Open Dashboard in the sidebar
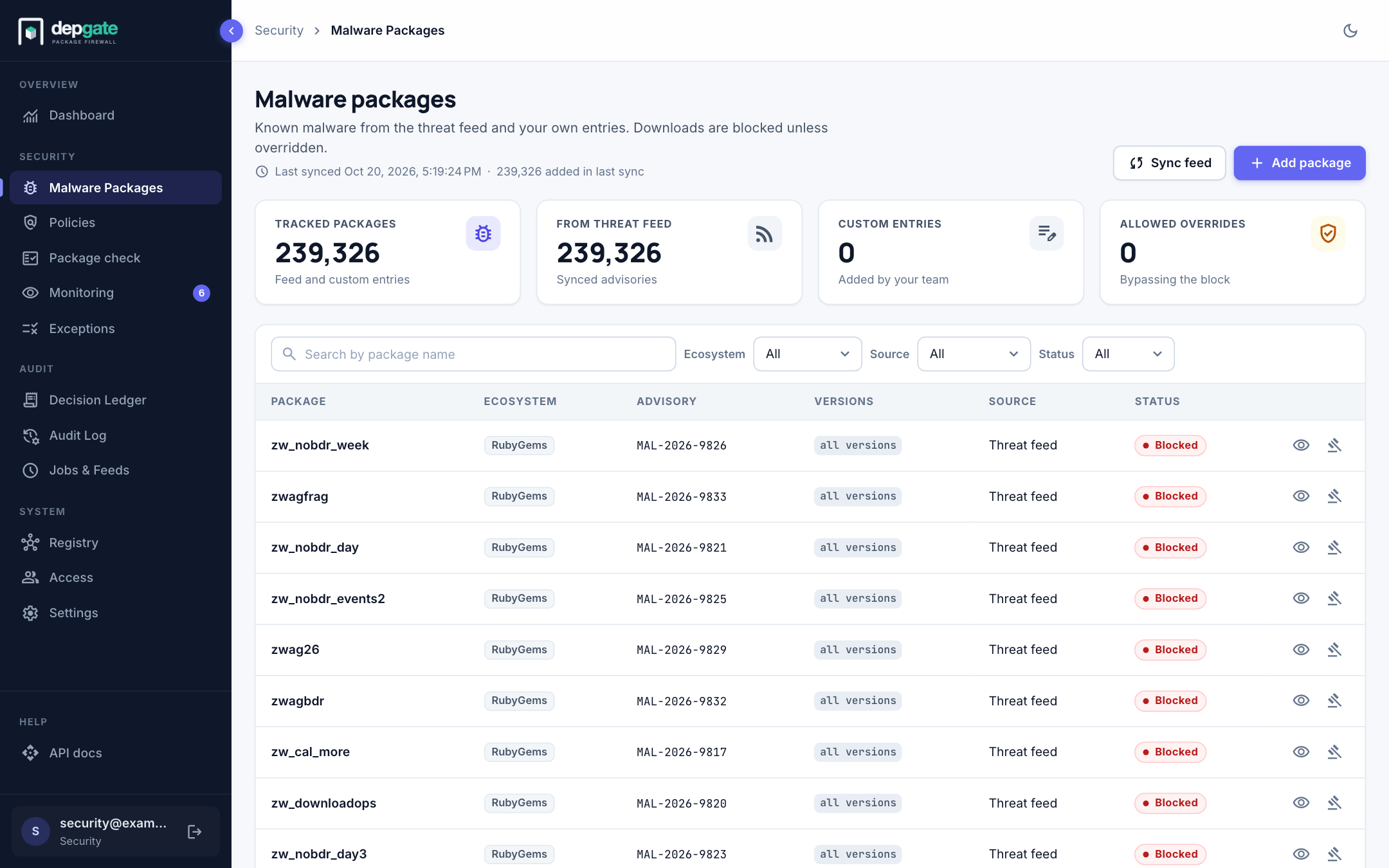 click(x=116, y=115)
